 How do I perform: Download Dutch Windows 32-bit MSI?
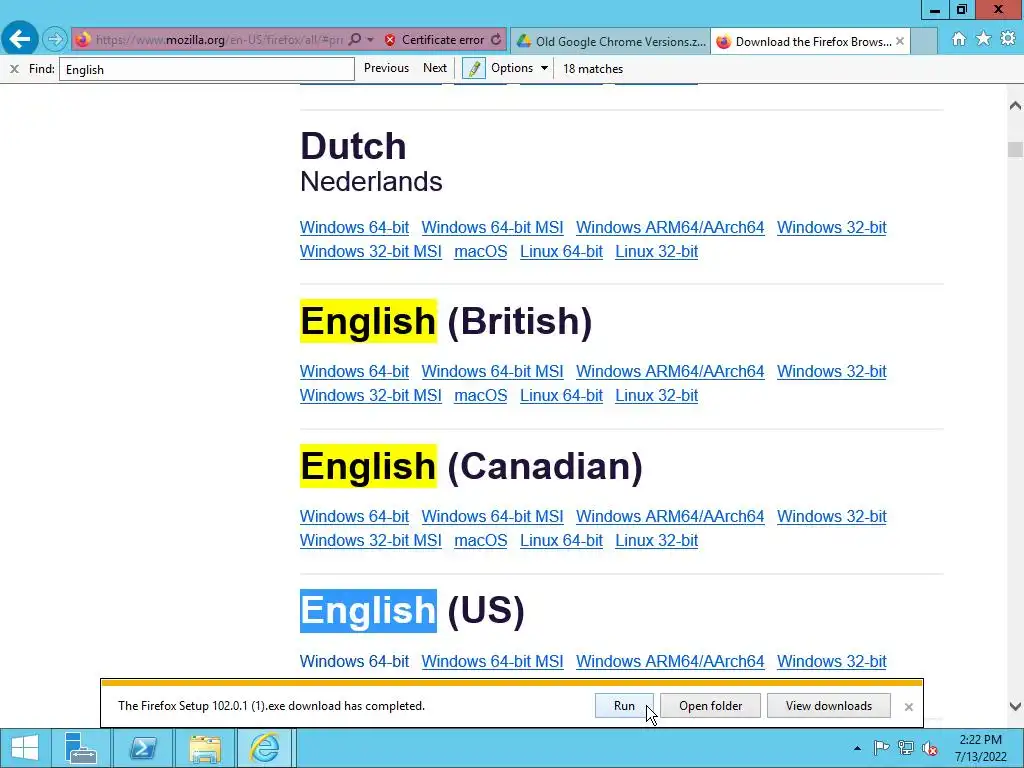(x=371, y=251)
